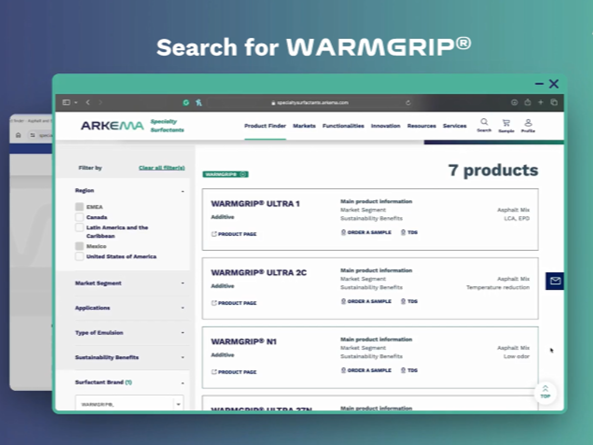Open PRODUCT PAGE for WARMGRIP ULTRA 2C

pyautogui.click(x=234, y=303)
